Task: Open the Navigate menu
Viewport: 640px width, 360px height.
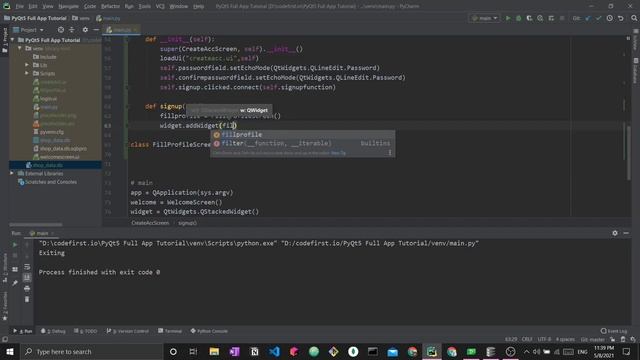Action: [69, 7]
